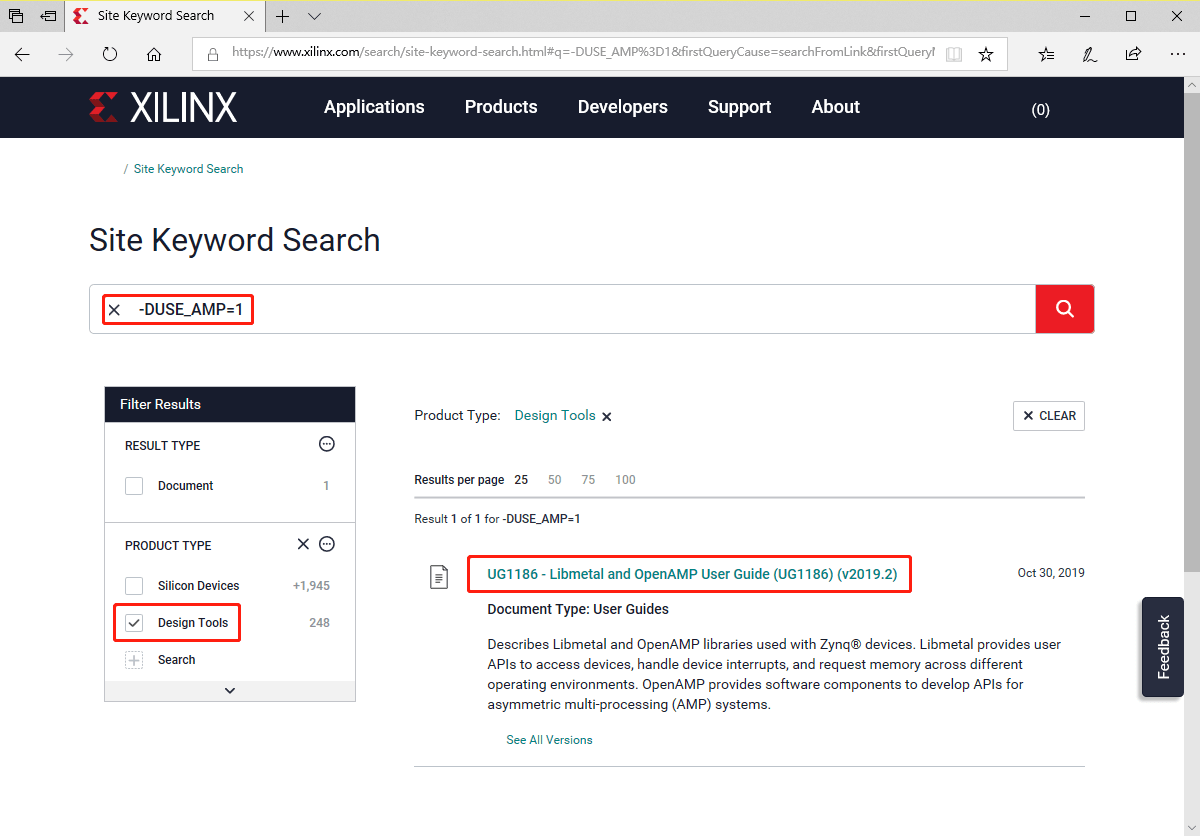This screenshot has height=836, width=1200.
Task: Clear the search query with X icon
Action: (115, 310)
